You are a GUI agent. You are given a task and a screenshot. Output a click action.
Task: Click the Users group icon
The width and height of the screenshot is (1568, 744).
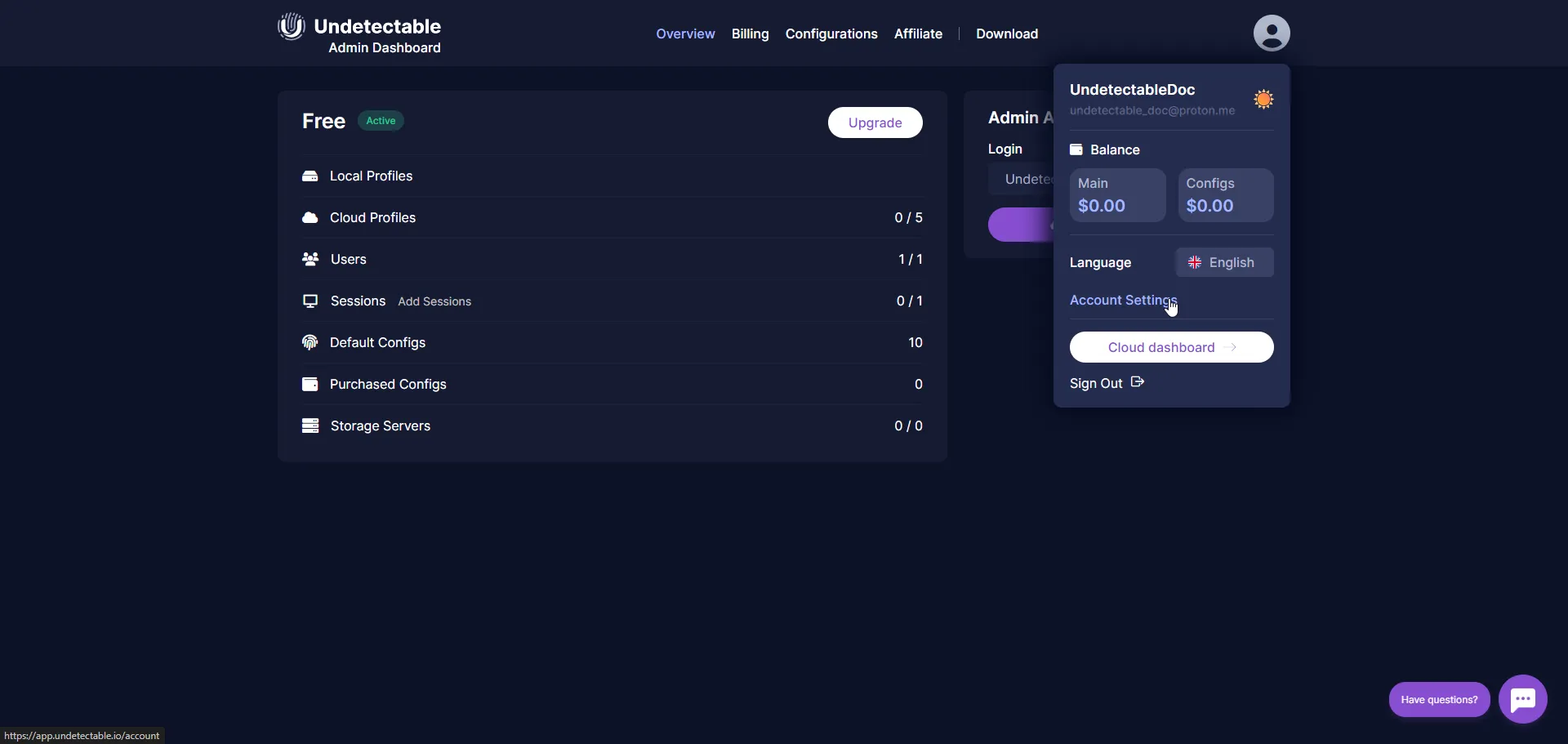[x=310, y=259]
